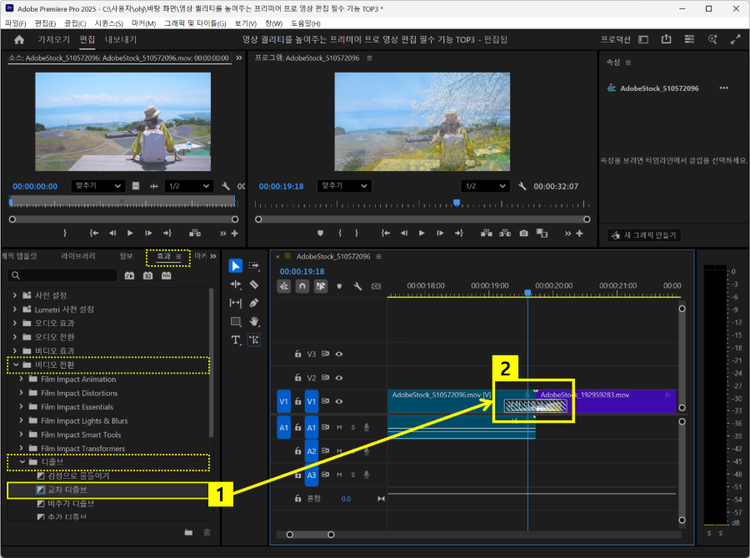Select the 교차 디졸브 transition item

[x=69, y=490]
